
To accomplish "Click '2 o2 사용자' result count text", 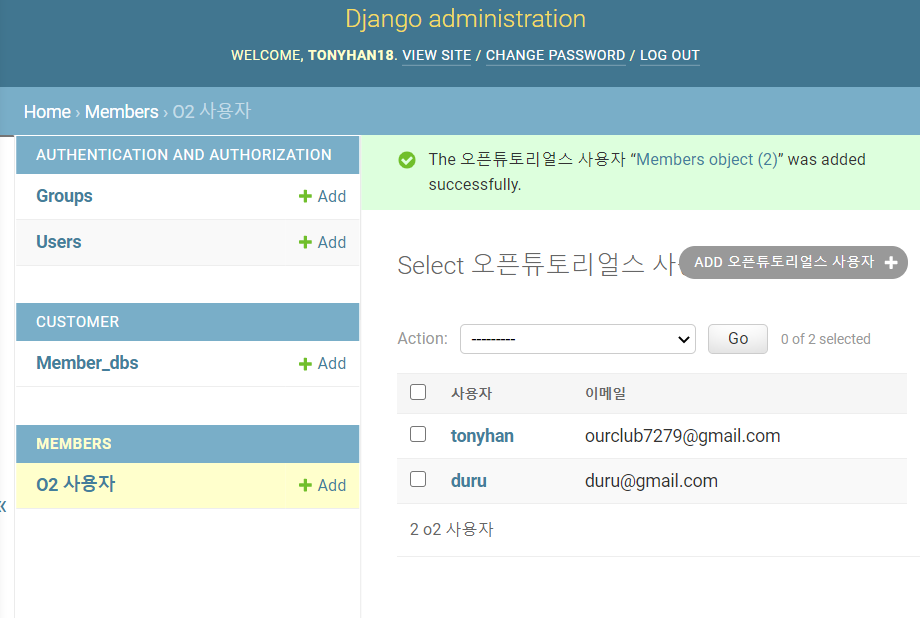I will tap(451, 529).
